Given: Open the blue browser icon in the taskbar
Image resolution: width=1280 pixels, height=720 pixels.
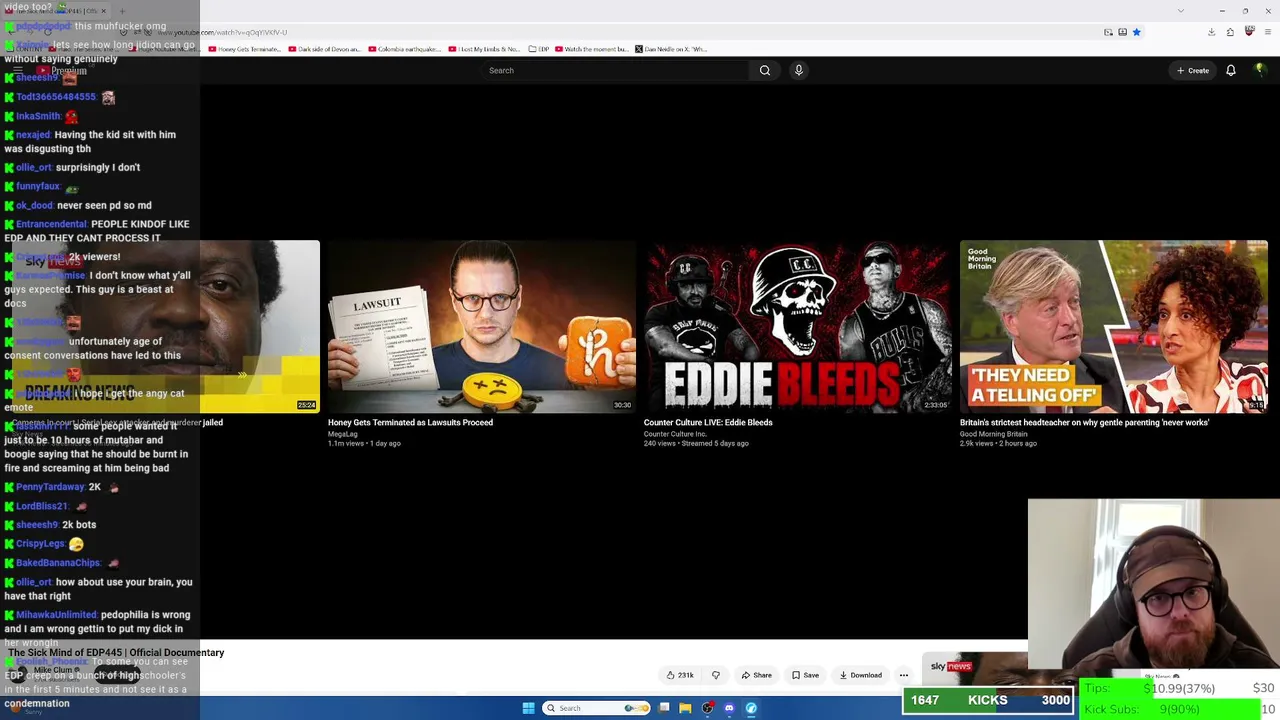Looking at the screenshot, I should 751,708.
